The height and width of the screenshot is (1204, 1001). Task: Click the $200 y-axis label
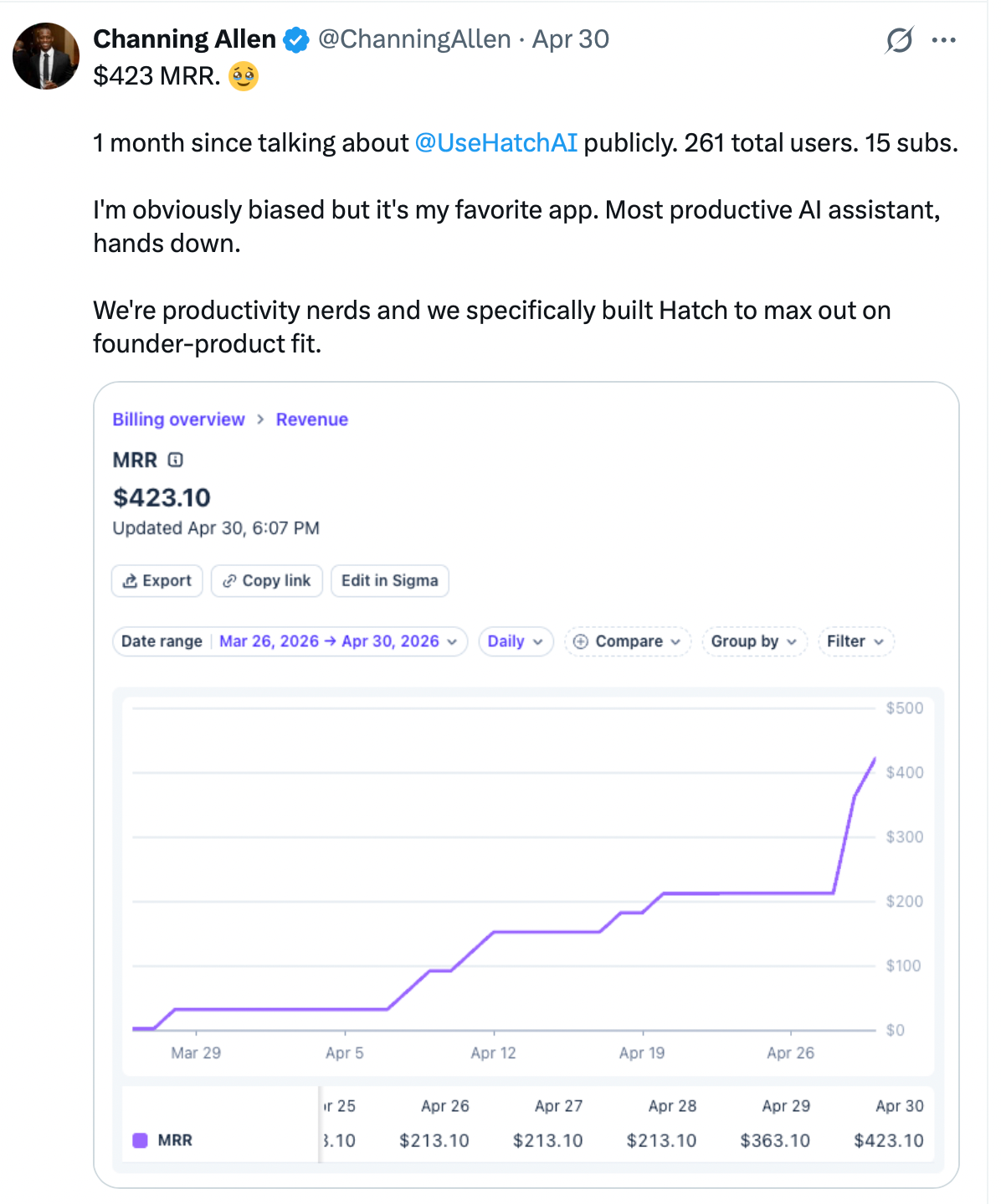pos(905,902)
